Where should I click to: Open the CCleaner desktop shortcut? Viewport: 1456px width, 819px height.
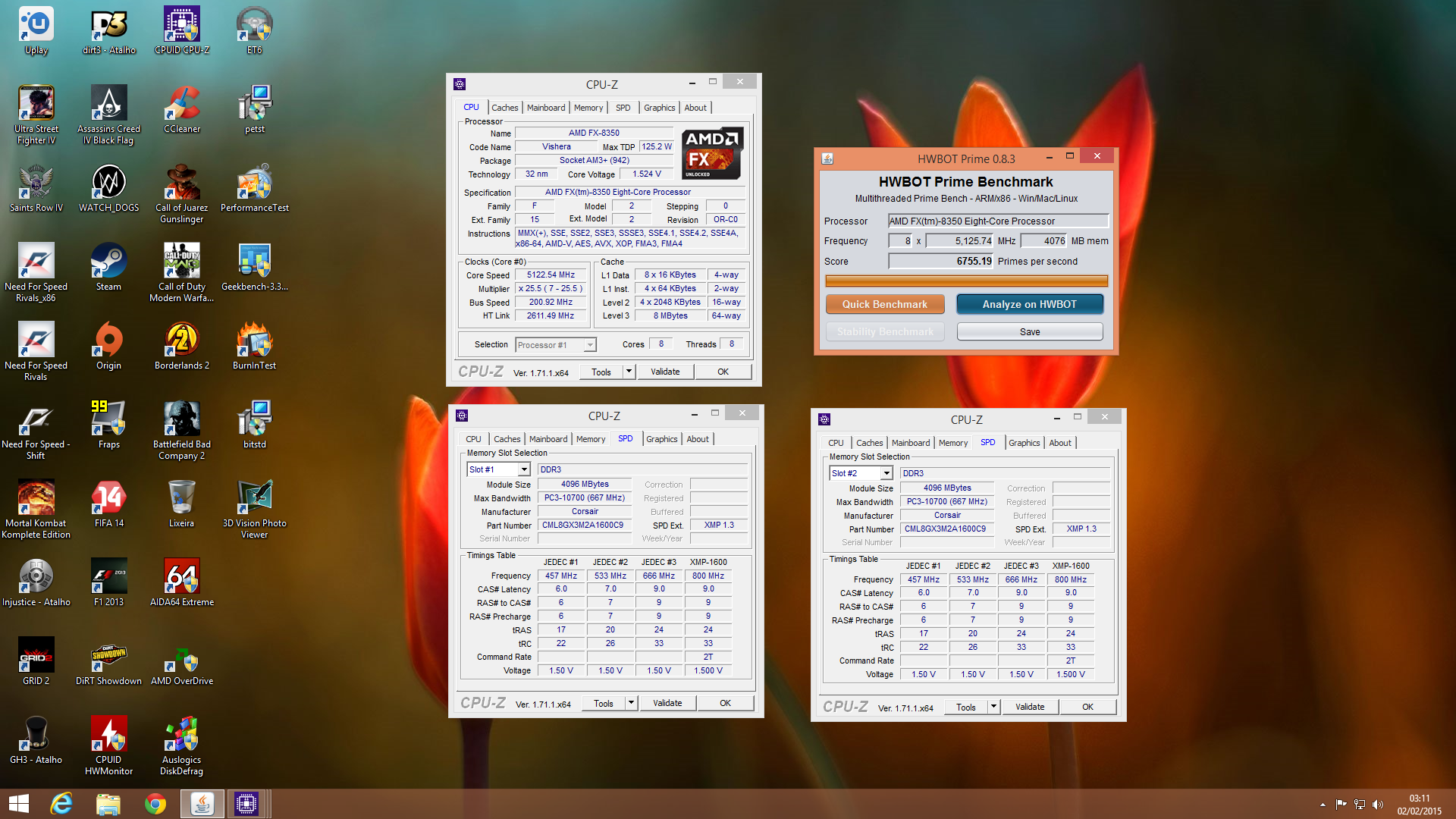tap(182, 110)
